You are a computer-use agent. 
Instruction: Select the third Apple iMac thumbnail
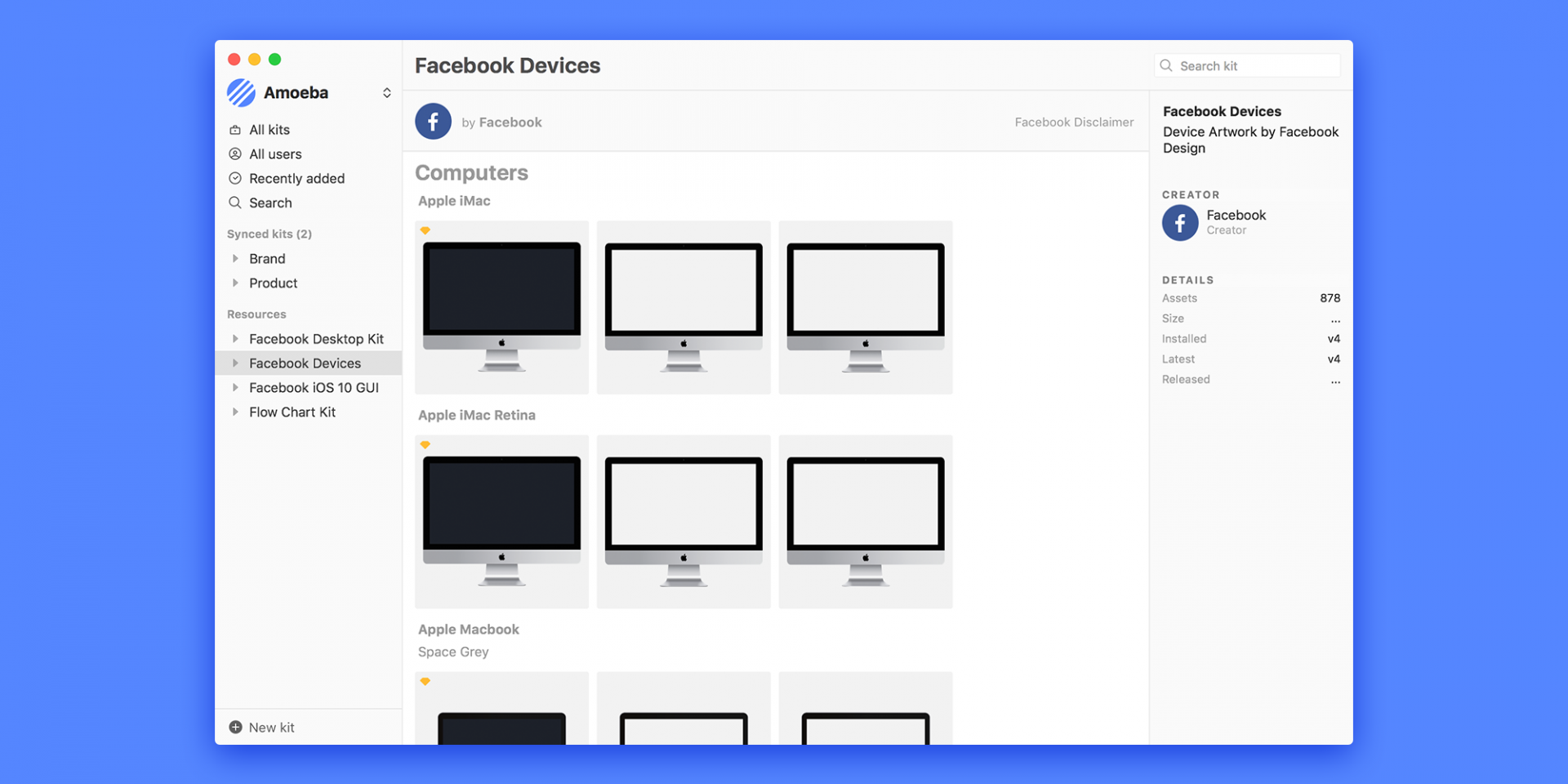(x=866, y=308)
